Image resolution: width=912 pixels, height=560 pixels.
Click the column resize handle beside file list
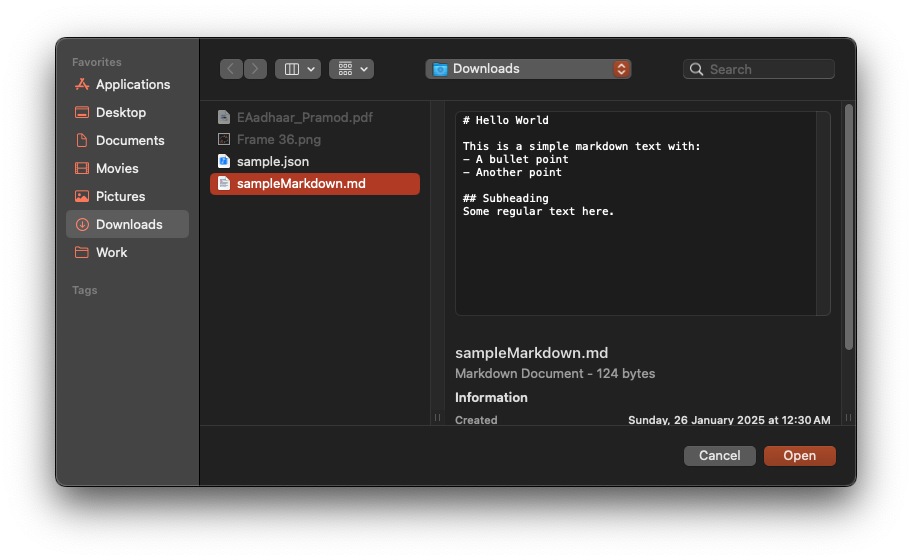(437, 418)
